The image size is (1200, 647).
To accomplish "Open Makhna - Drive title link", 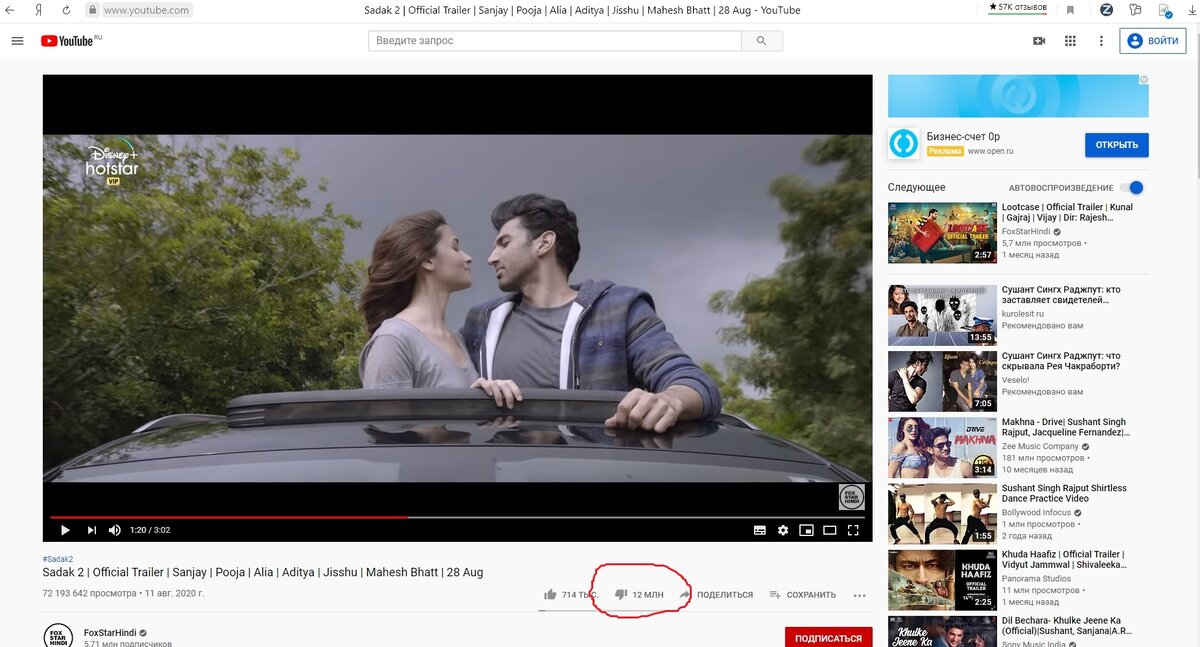I will tap(1066, 428).
